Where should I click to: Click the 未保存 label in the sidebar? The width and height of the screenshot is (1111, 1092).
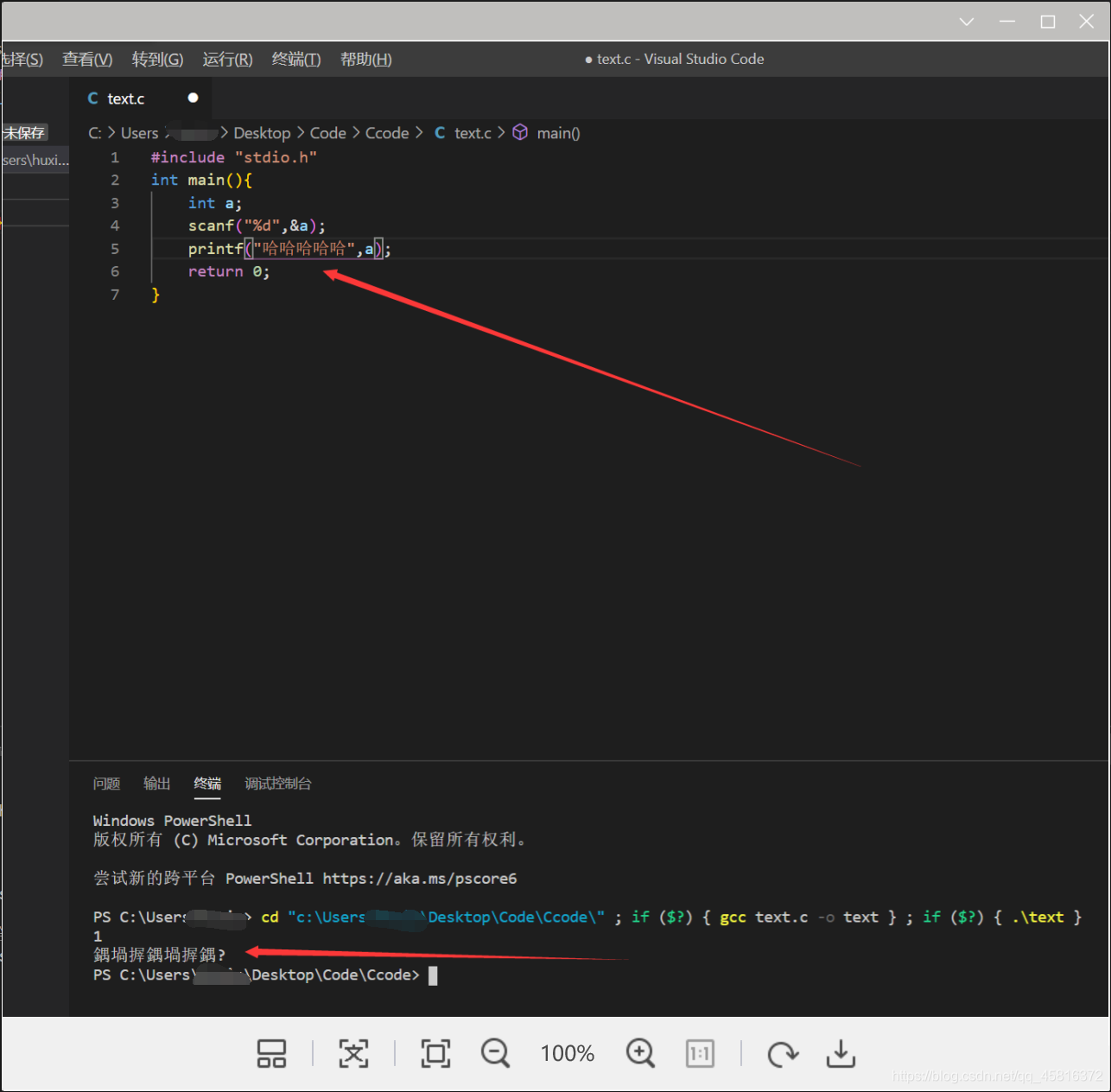coord(24,132)
